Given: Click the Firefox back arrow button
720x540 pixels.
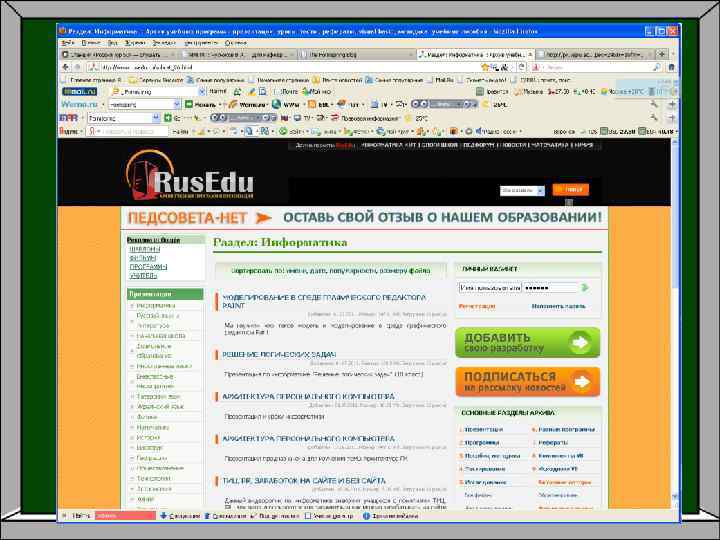Looking at the screenshot, I should tap(66, 67).
